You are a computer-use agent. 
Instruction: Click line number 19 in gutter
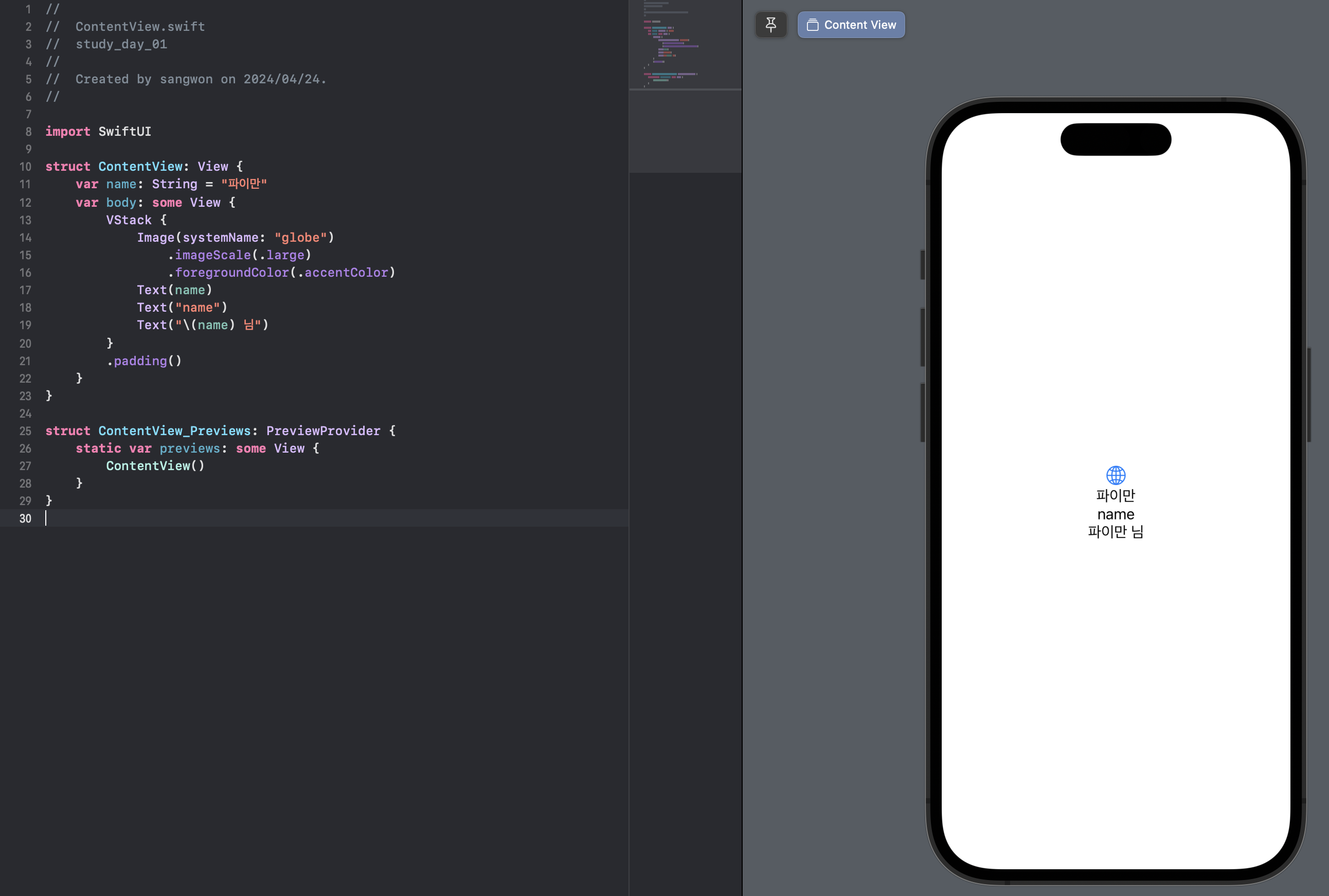click(25, 325)
